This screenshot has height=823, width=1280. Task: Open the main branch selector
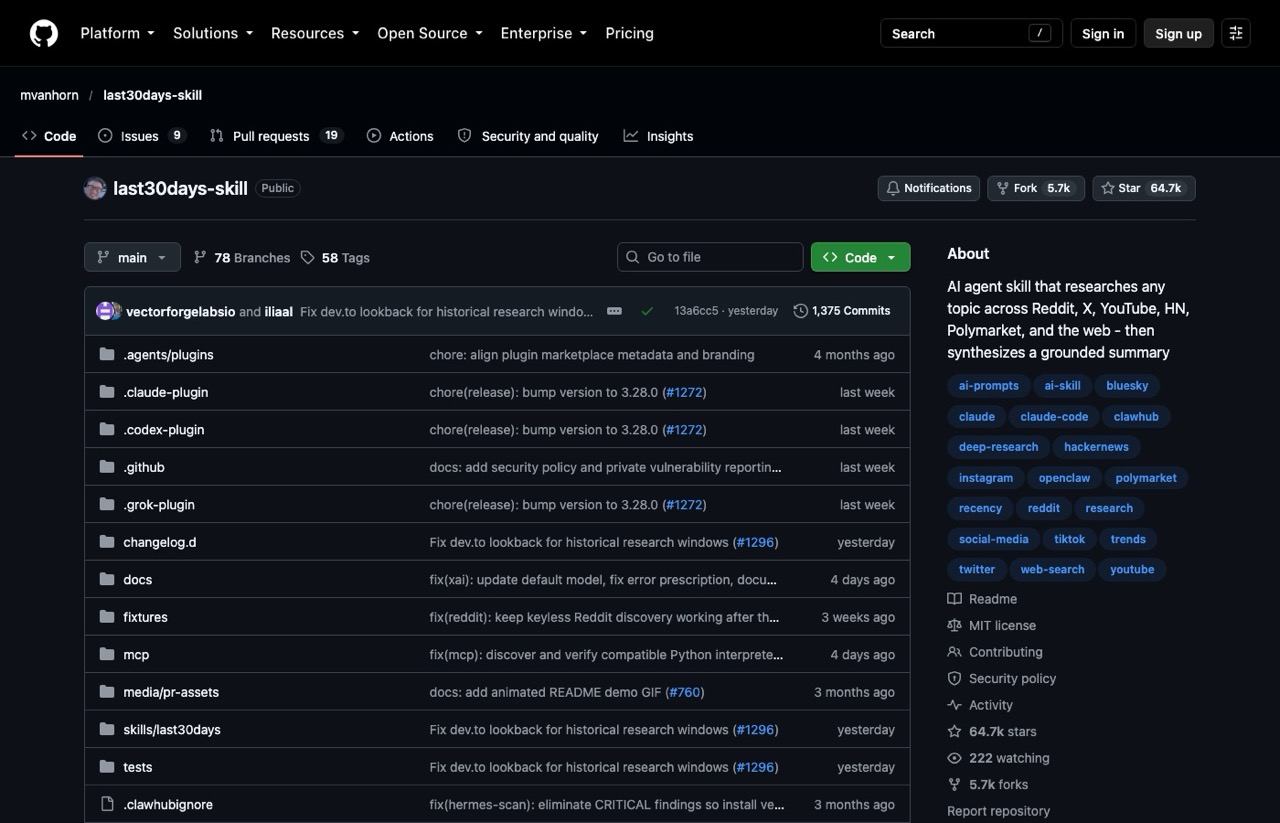(x=132, y=257)
